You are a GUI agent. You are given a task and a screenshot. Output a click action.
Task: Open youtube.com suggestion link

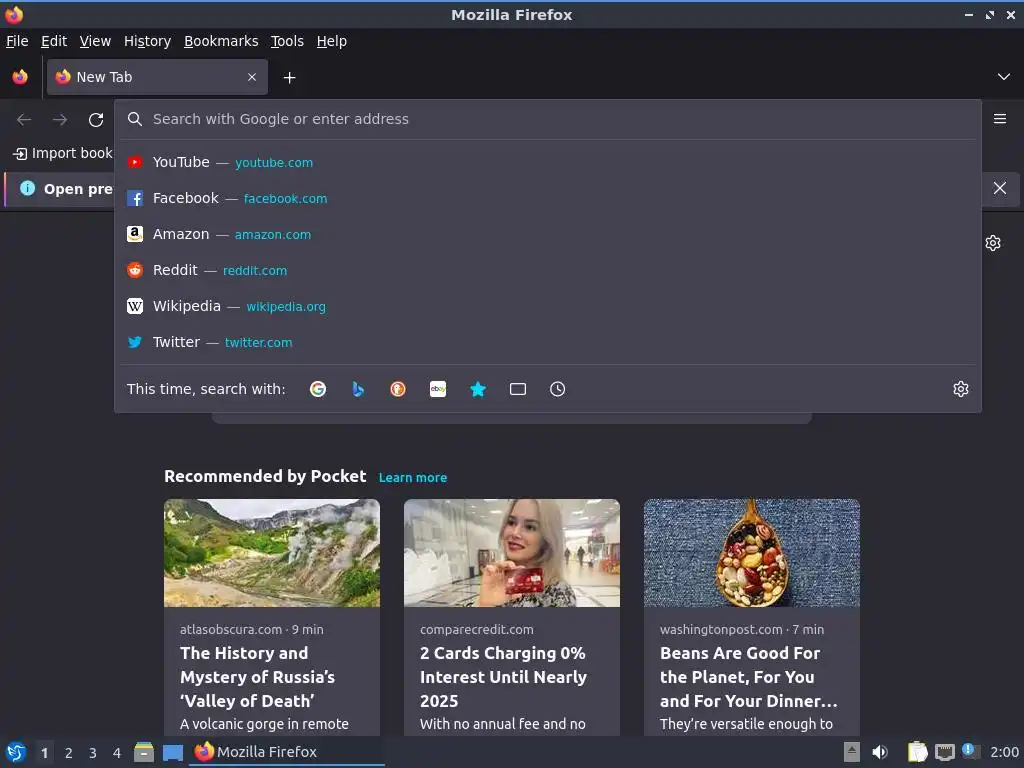pos(274,163)
